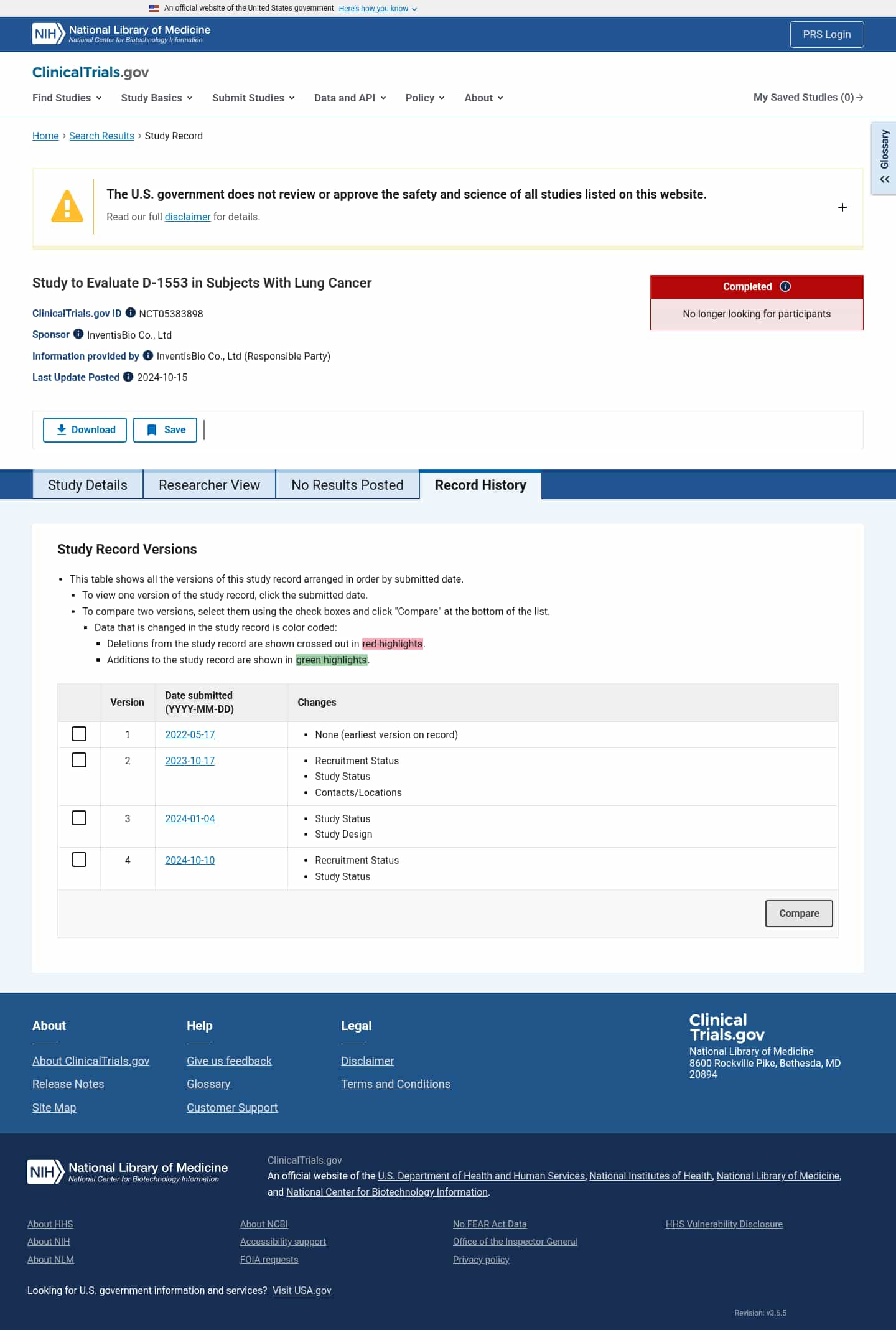Image resolution: width=896 pixels, height=1330 pixels.
Task: Click the US flag icon in the government banner
Action: pos(154,8)
